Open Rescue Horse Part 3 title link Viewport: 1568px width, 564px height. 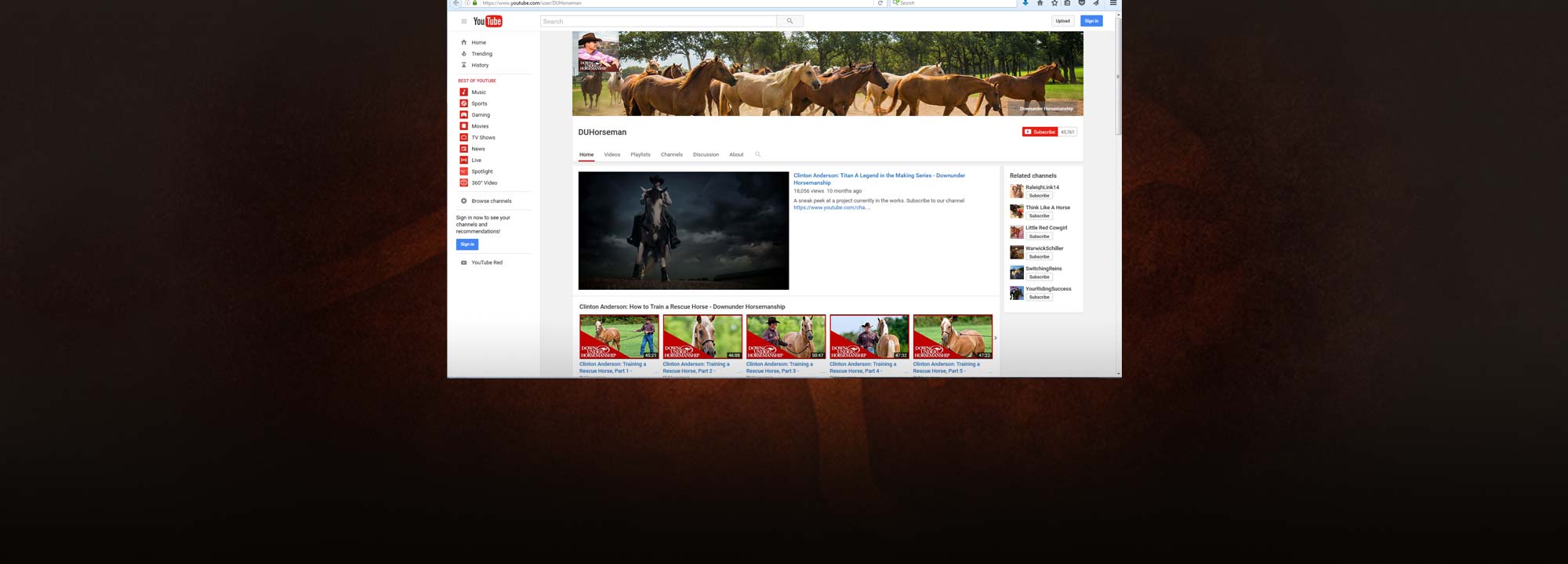pyautogui.click(x=780, y=367)
